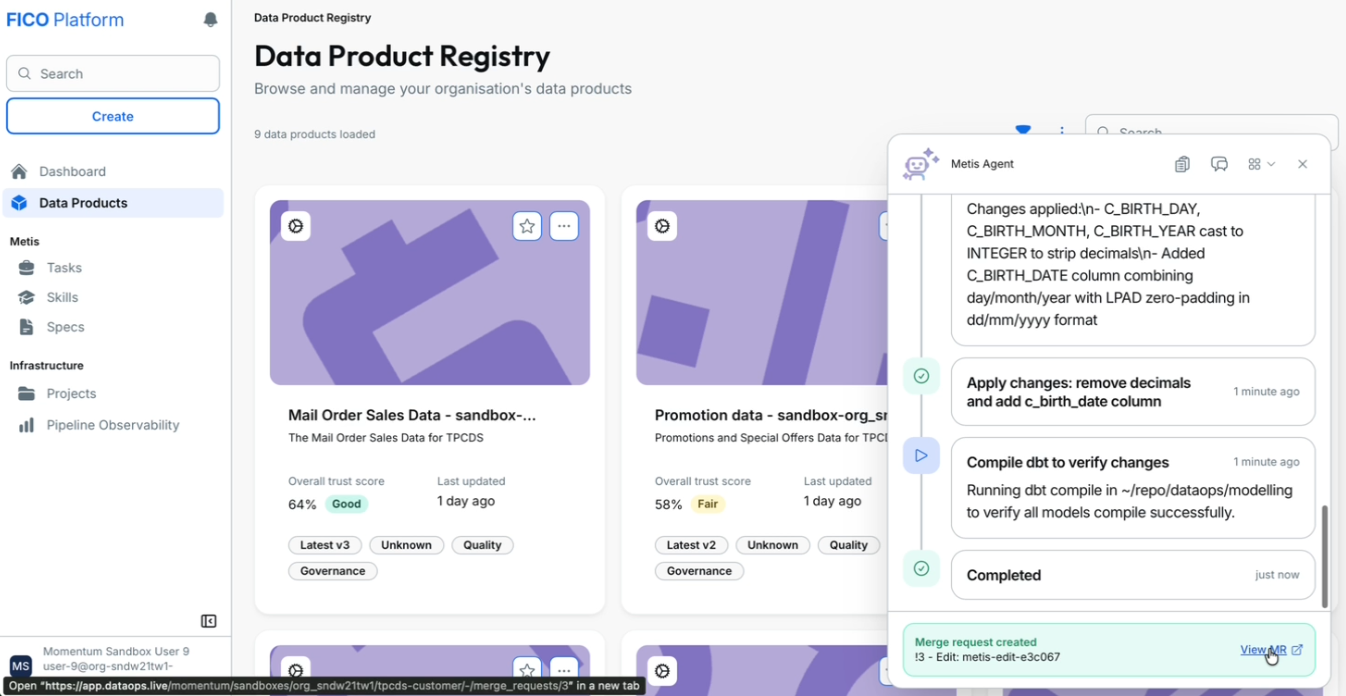Click the badge icon on Promotion data thumbnail

[x=662, y=226]
